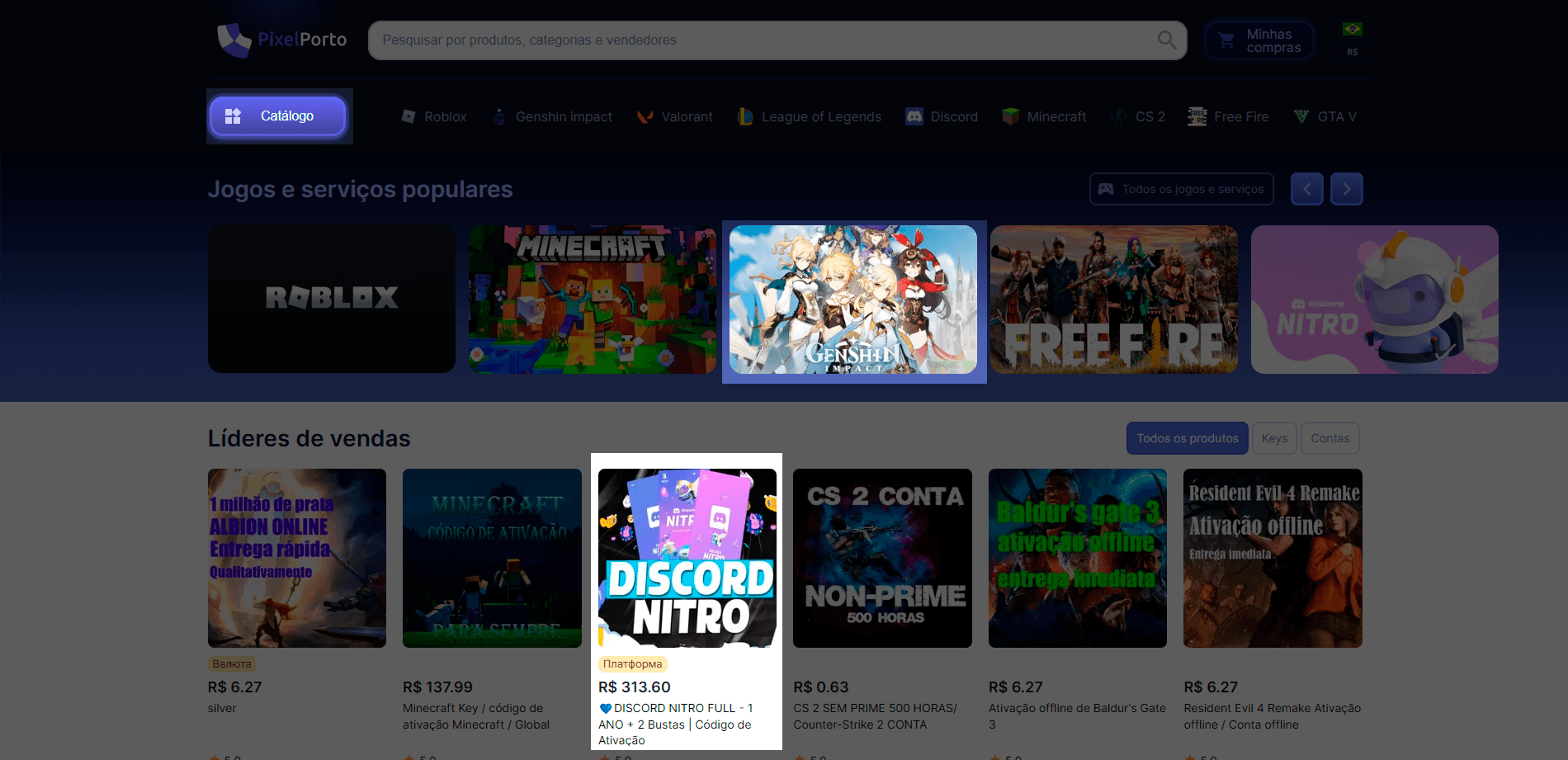Image resolution: width=1568 pixels, height=760 pixels.
Task: Open the Discord Nitro banner
Action: (1375, 300)
